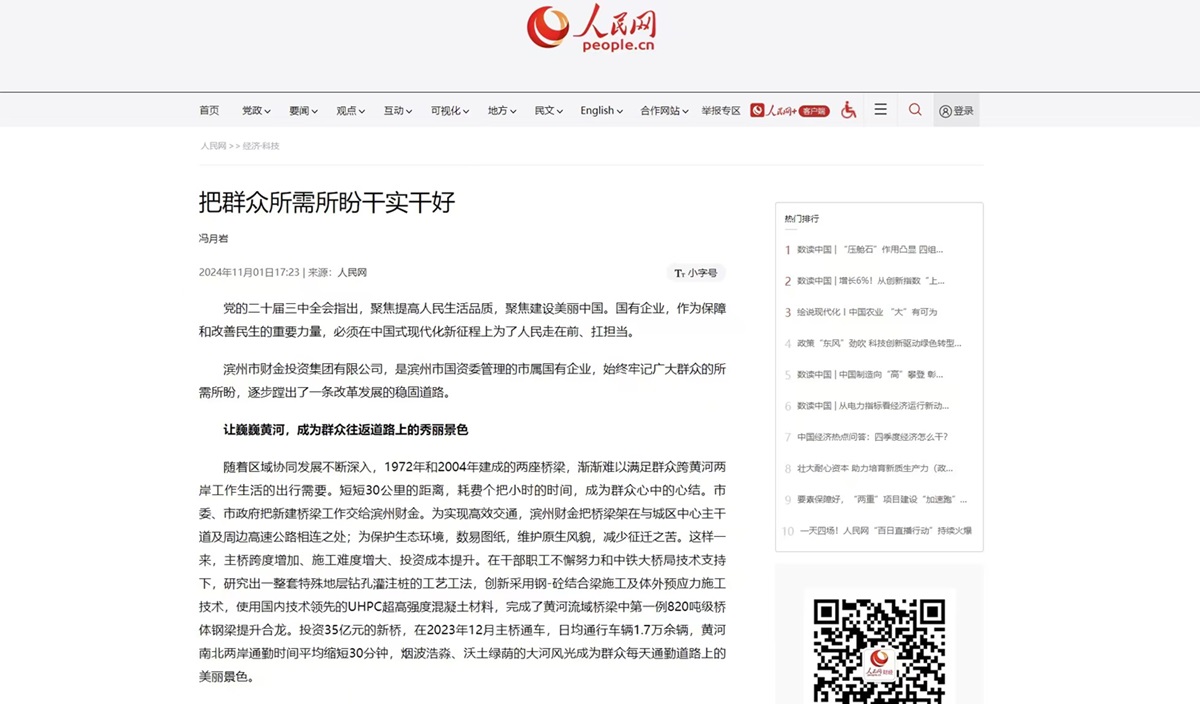Click the 人民网+ 客户端 app badge
Screen dimensions: 1200x704
tap(790, 111)
